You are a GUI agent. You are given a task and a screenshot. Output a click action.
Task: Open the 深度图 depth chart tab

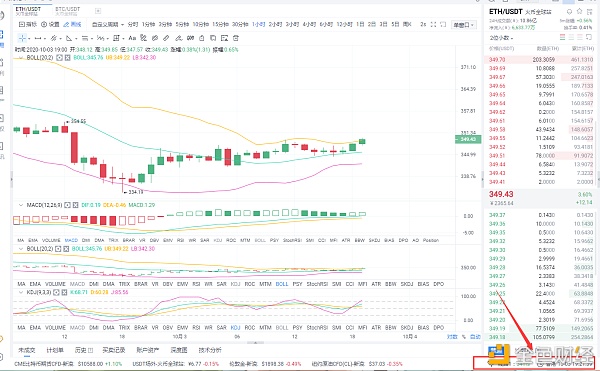pos(179,350)
